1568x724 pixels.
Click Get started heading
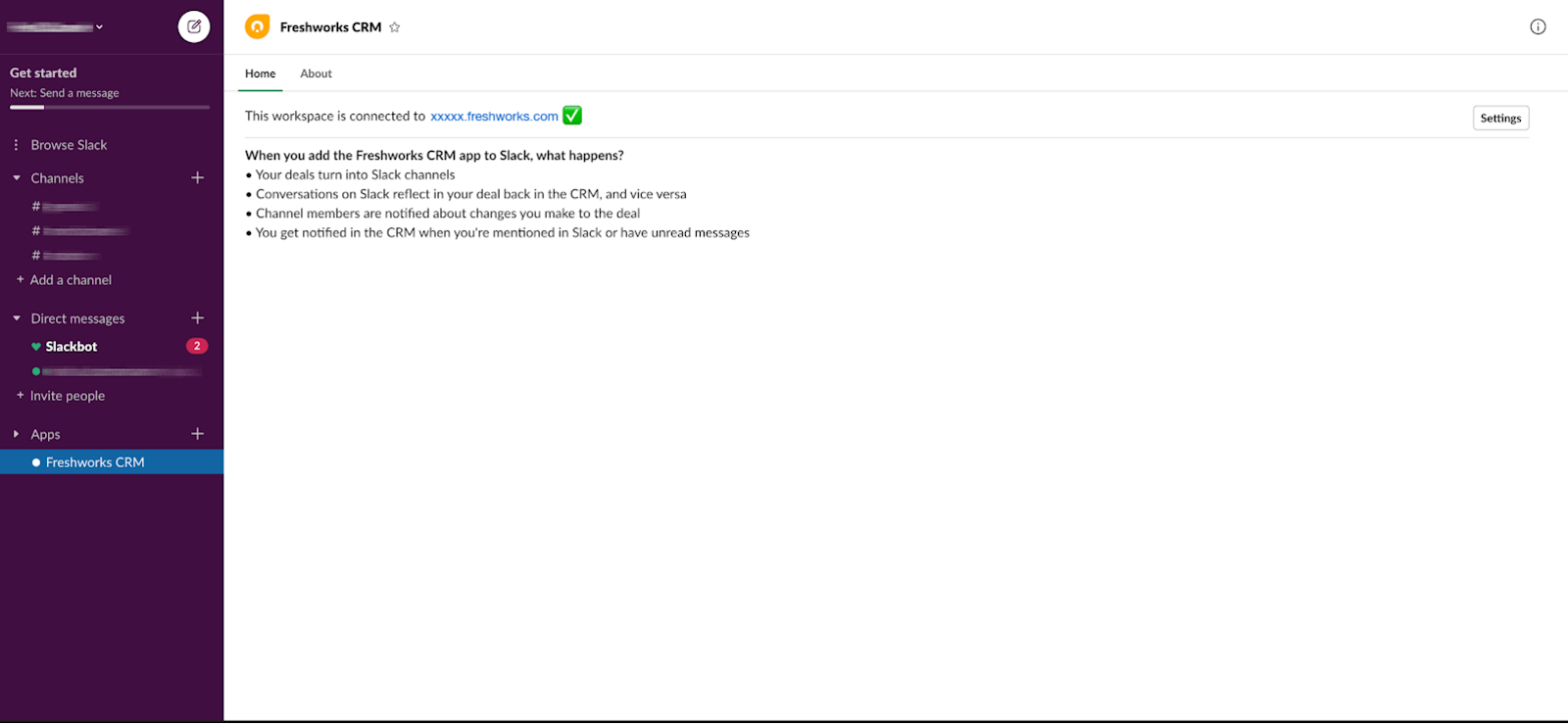[43, 72]
